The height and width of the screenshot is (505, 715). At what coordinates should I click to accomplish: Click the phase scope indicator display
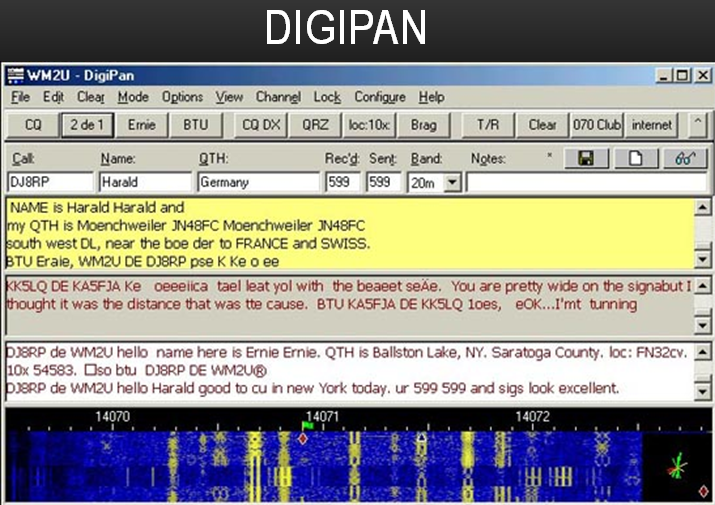pos(677,466)
